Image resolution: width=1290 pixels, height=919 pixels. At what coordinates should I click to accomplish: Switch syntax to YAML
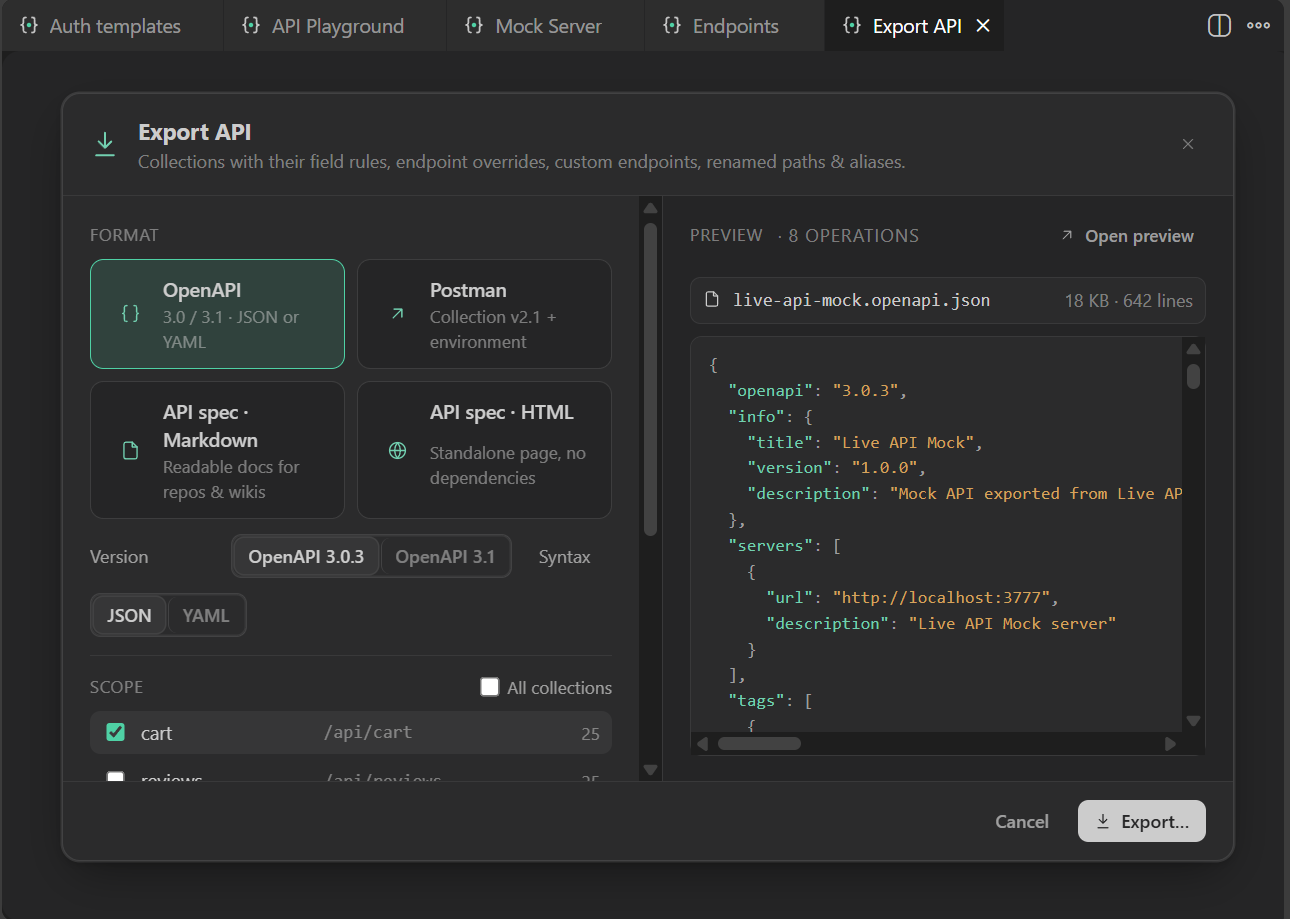(x=206, y=615)
